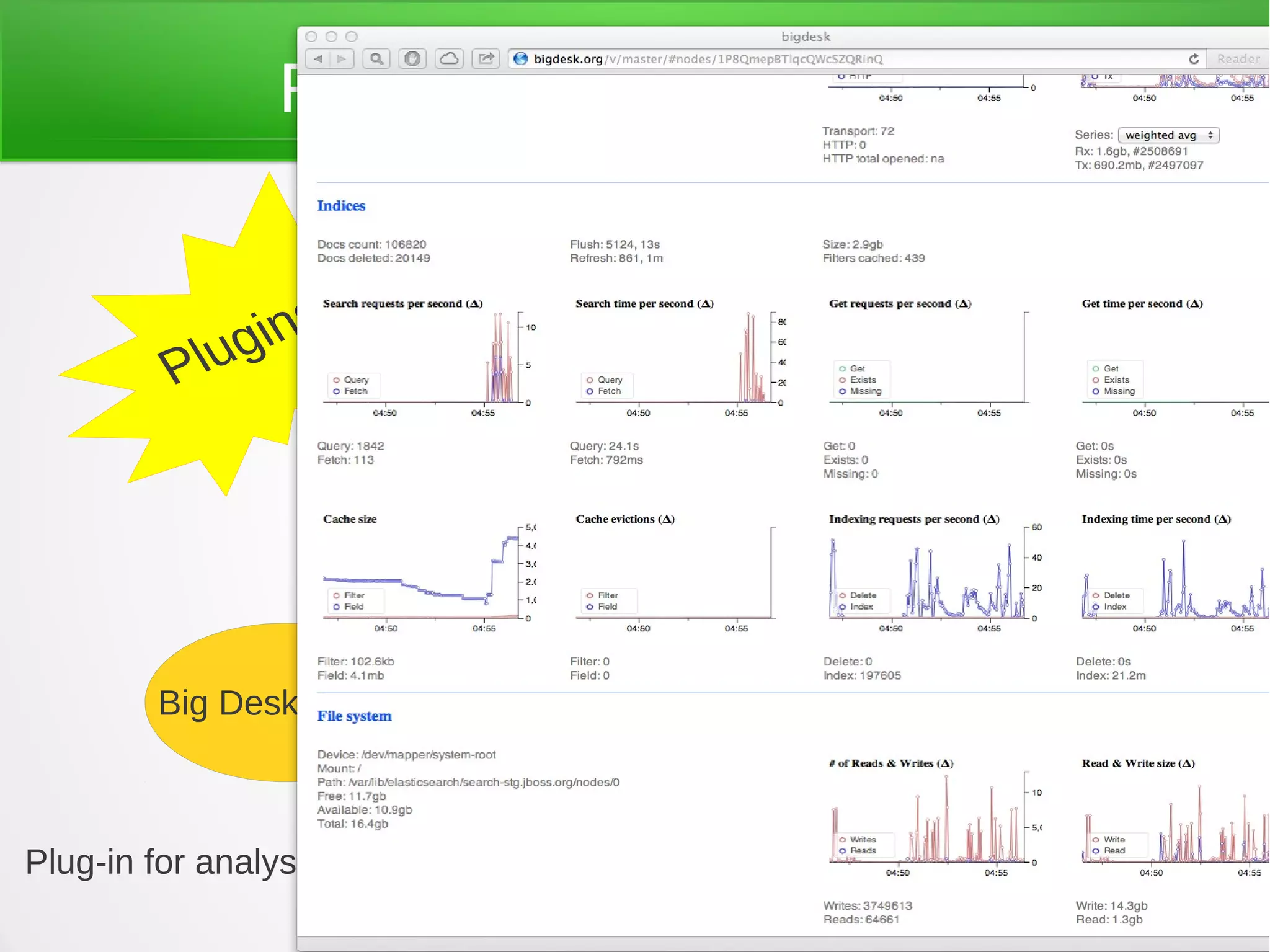Screen dimensions: 1270x952
Task: Toggle Get series in Get requests chart
Action: [852, 368]
